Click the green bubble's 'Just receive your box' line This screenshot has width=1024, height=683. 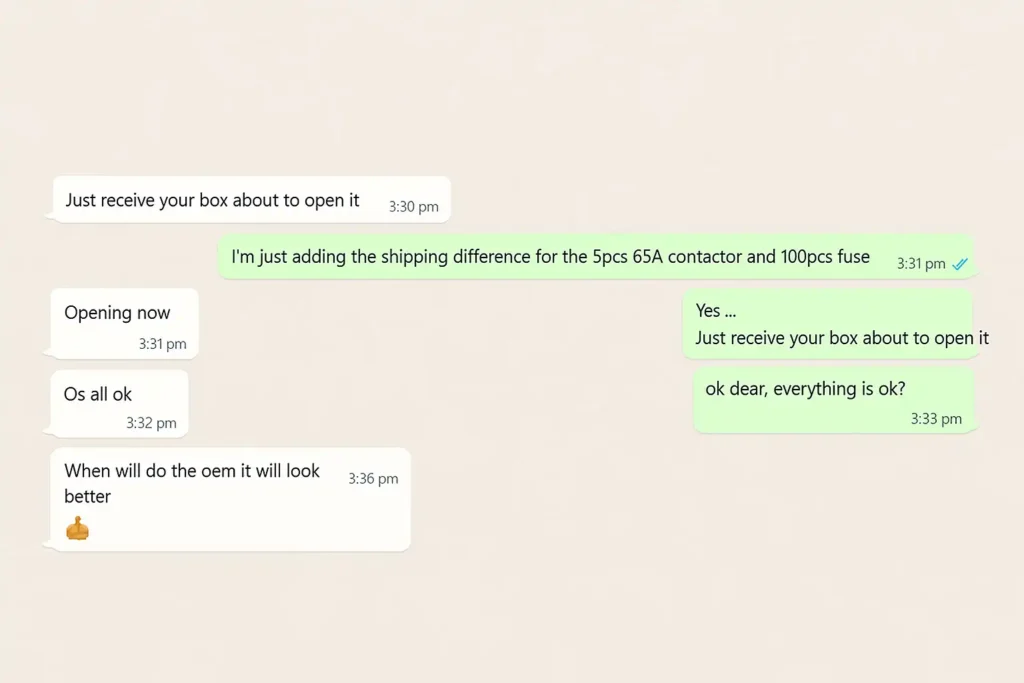coord(842,338)
